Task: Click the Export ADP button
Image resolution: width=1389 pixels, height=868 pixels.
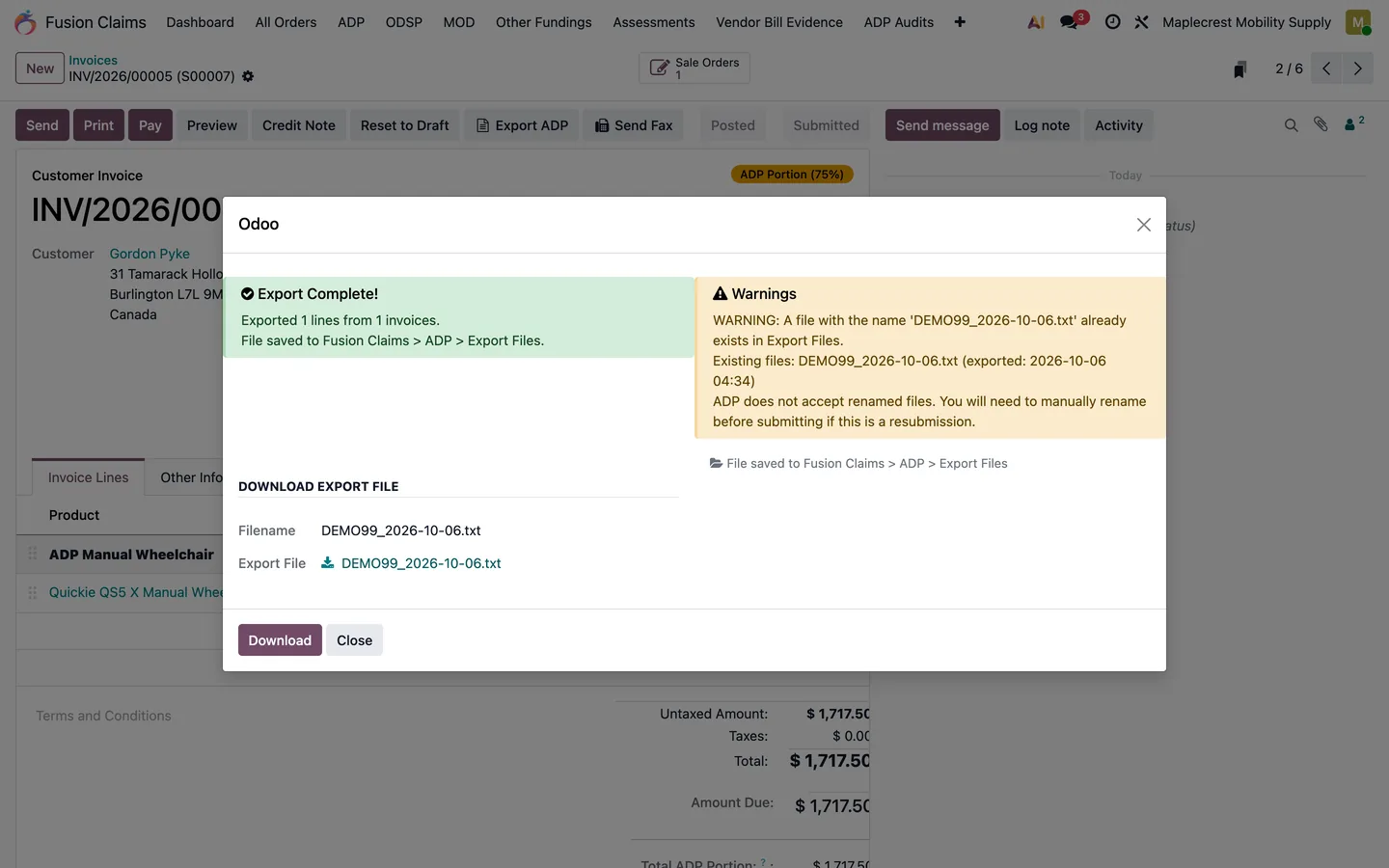Action: pyautogui.click(x=522, y=125)
